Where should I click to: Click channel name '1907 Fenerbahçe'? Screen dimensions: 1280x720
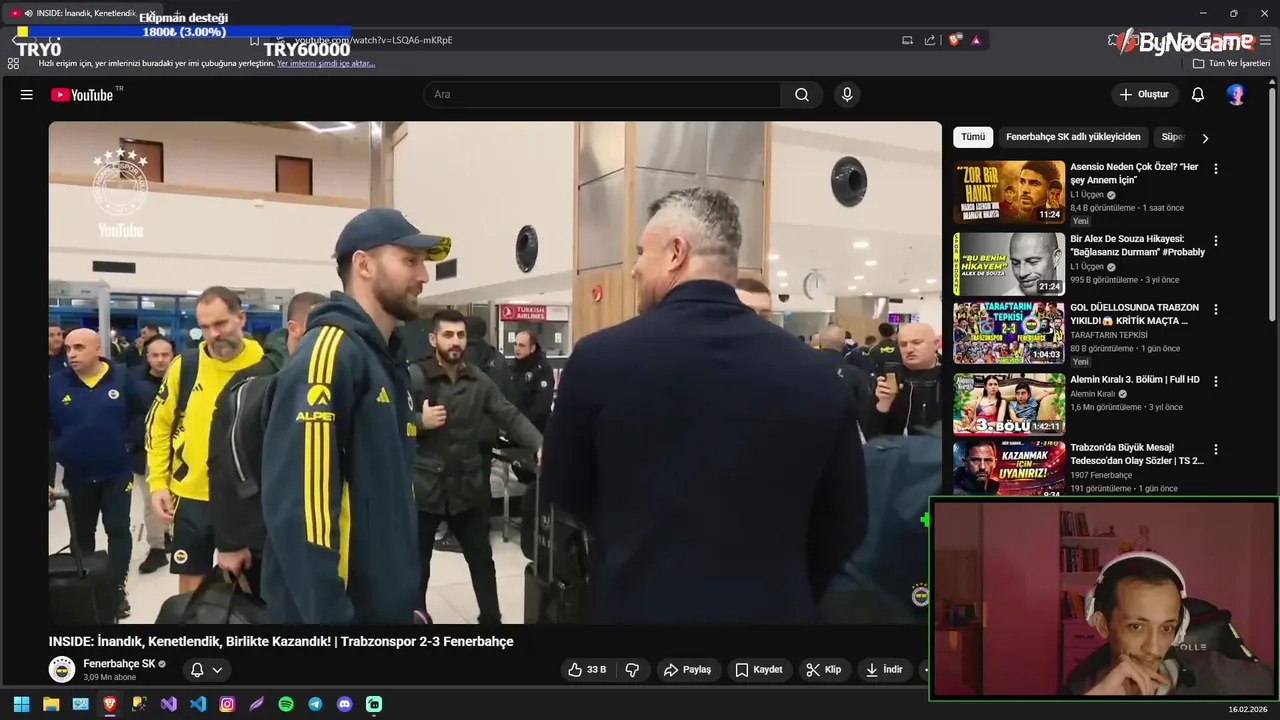[x=1101, y=475]
